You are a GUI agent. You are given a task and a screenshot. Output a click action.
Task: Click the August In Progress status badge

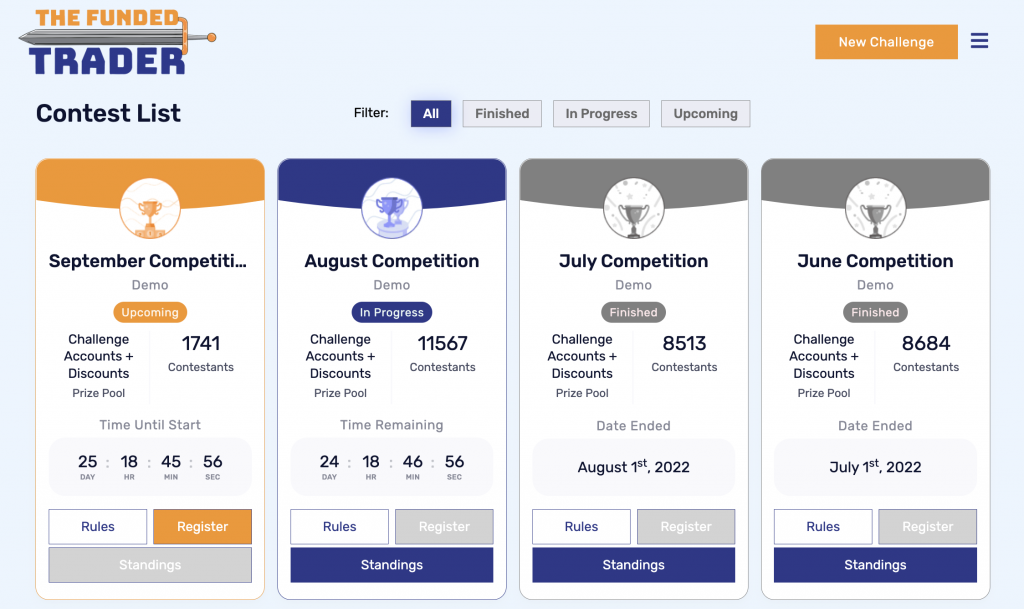tap(392, 312)
